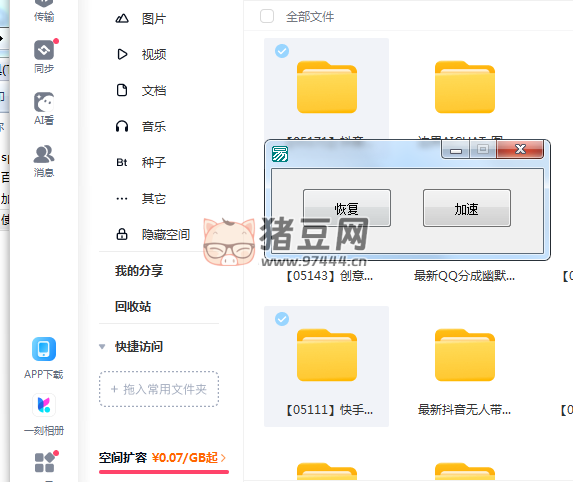
Task: Click the file name 最新QQ分成幽默...
Action: pyautogui.click(x=464, y=276)
